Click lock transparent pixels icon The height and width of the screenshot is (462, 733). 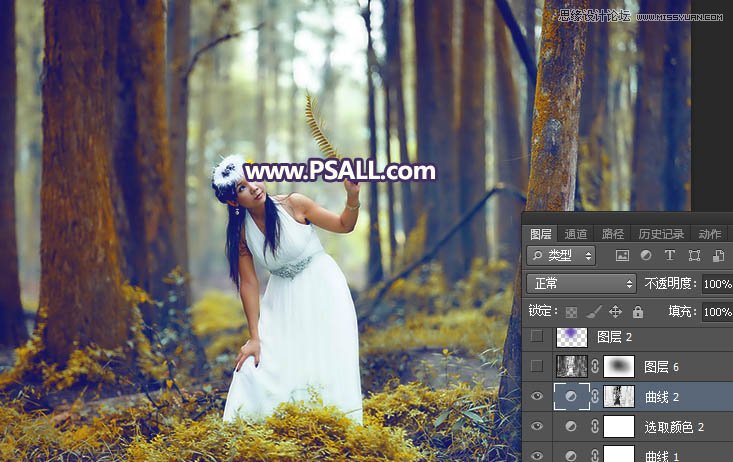coord(571,312)
